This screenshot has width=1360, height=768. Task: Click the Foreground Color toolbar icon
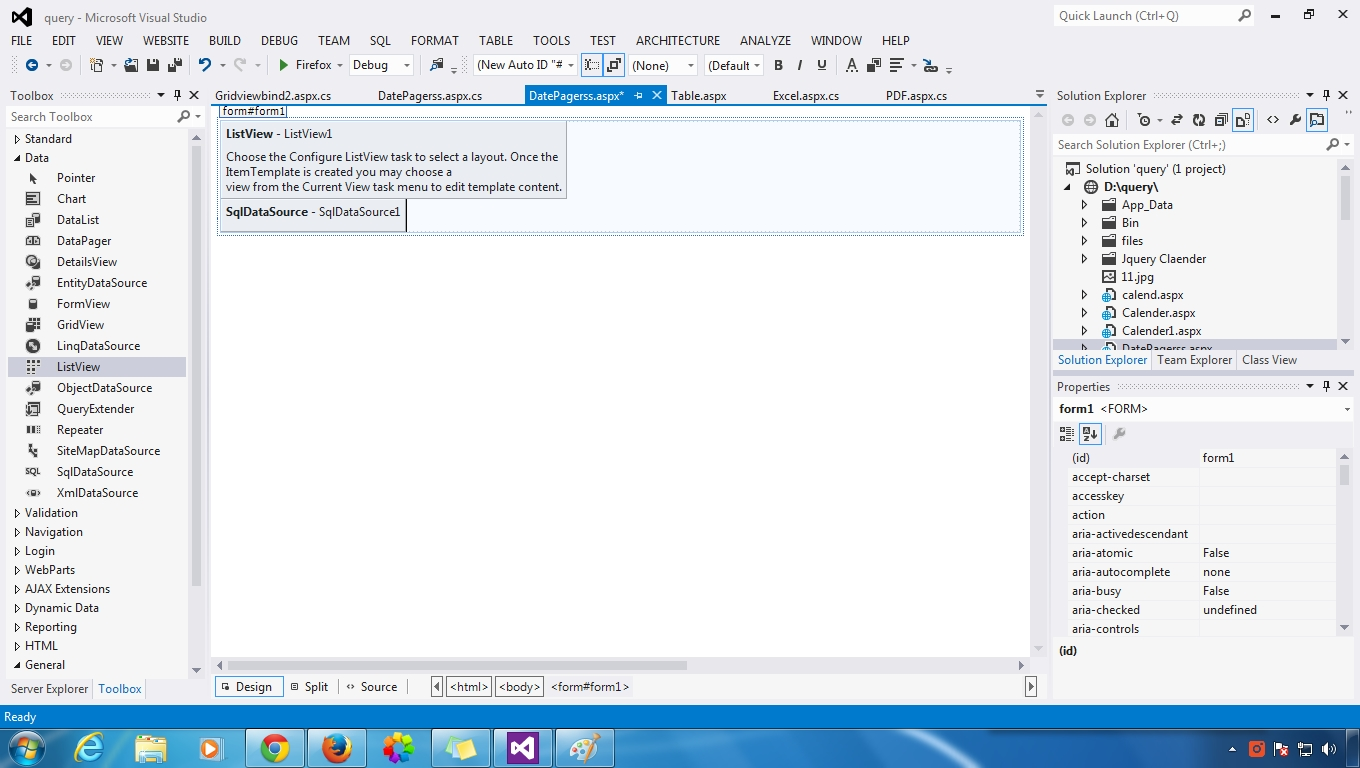852,65
